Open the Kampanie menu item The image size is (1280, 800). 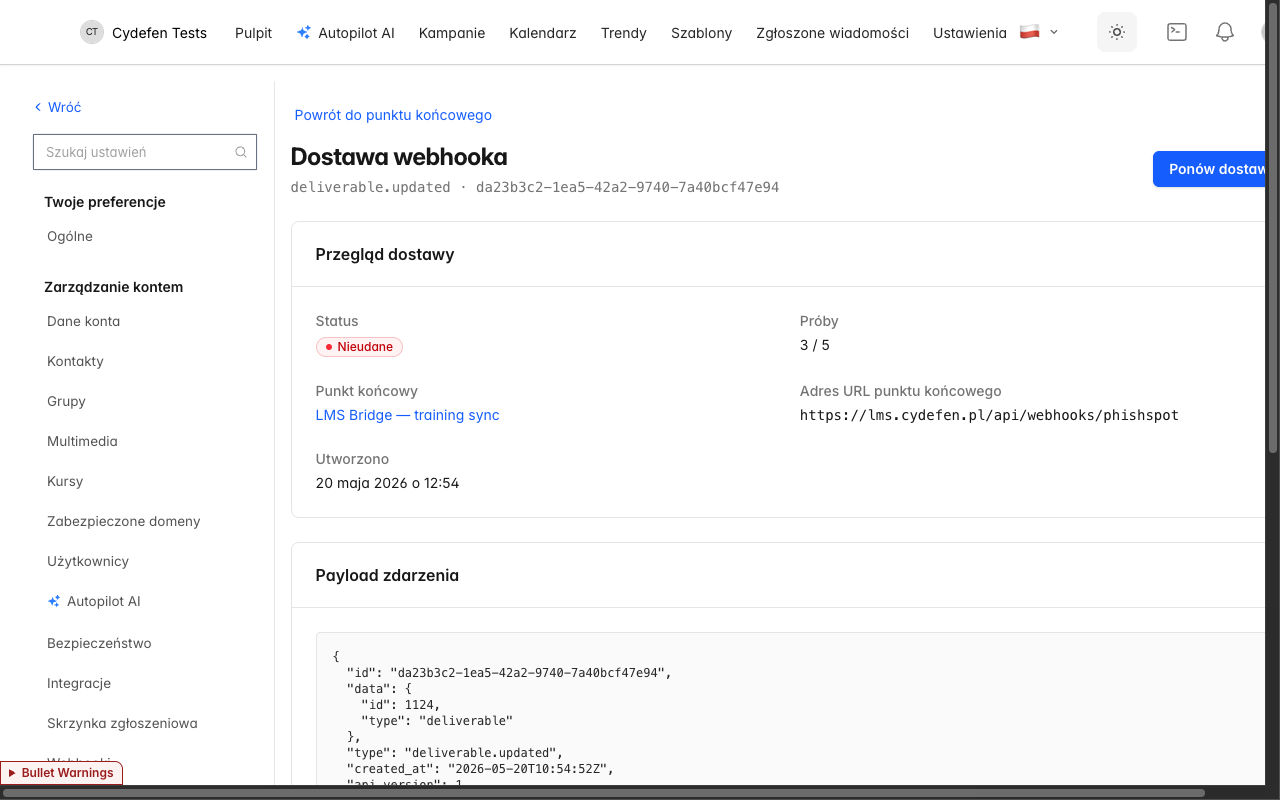point(452,33)
